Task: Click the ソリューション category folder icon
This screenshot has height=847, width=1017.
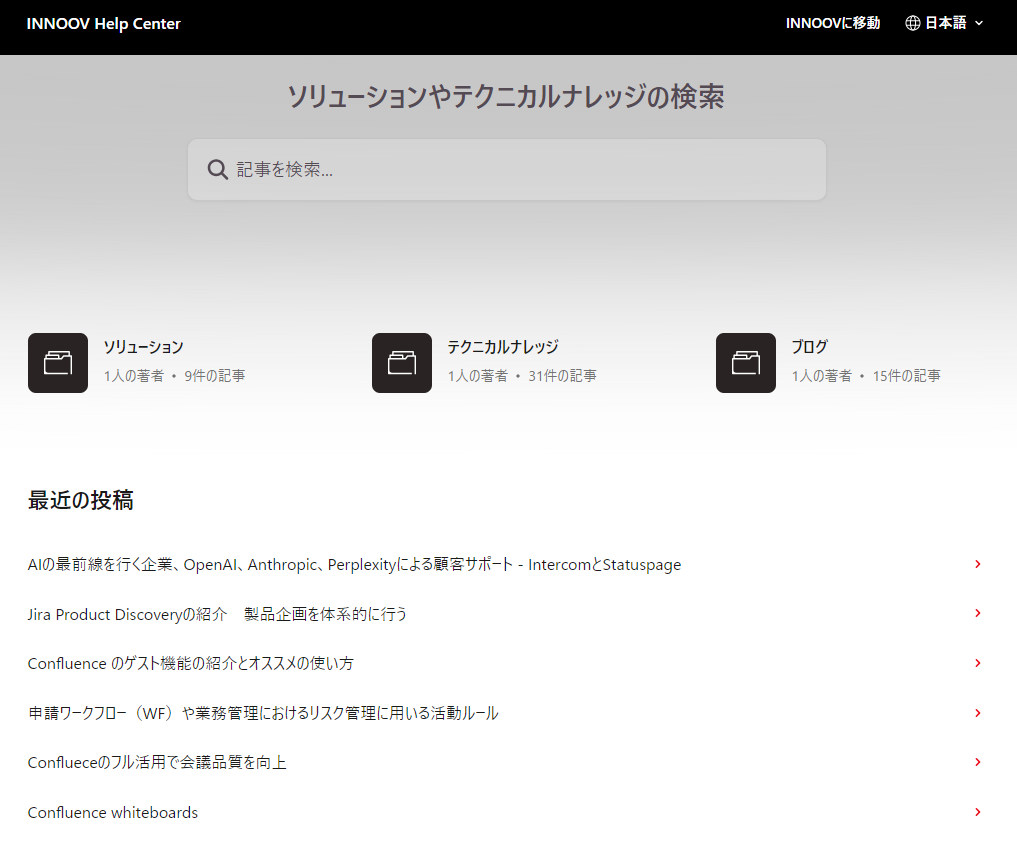Action: coord(57,362)
